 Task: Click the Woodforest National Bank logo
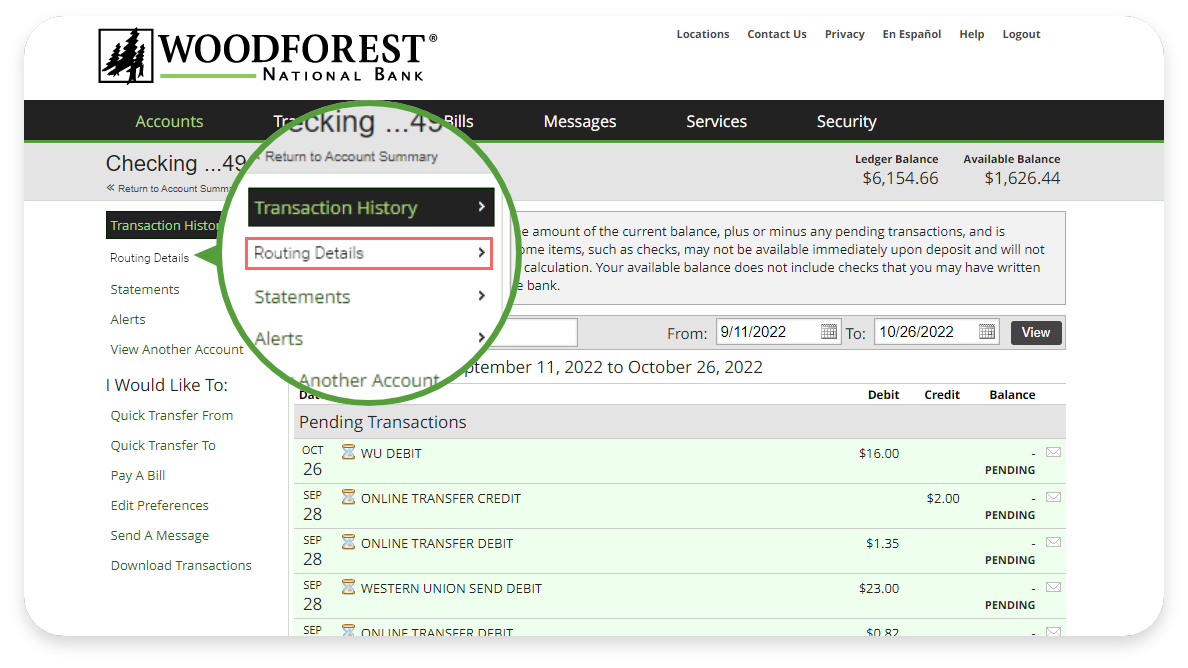268,56
